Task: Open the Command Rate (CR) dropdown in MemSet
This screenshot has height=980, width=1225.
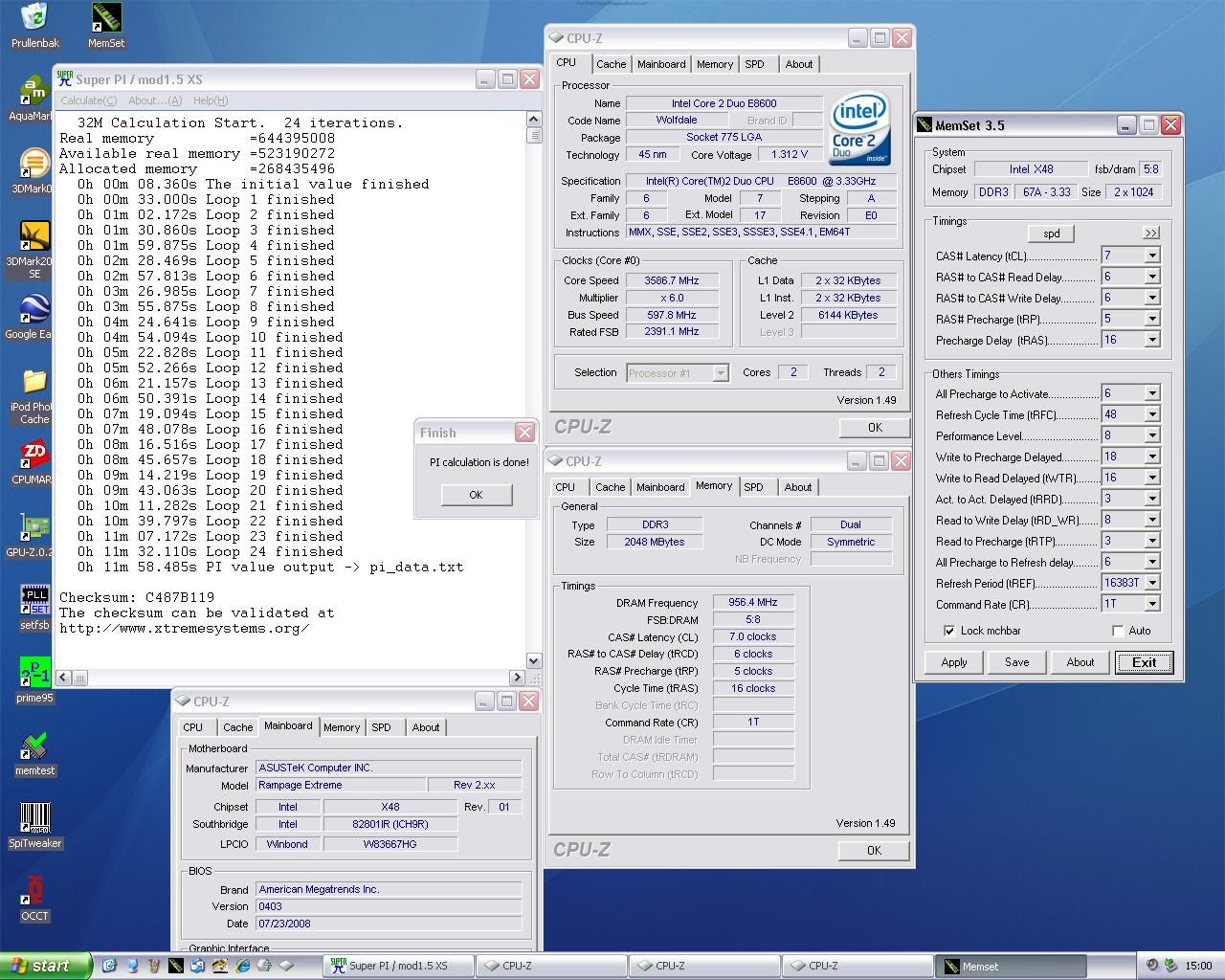Action: (1152, 604)
